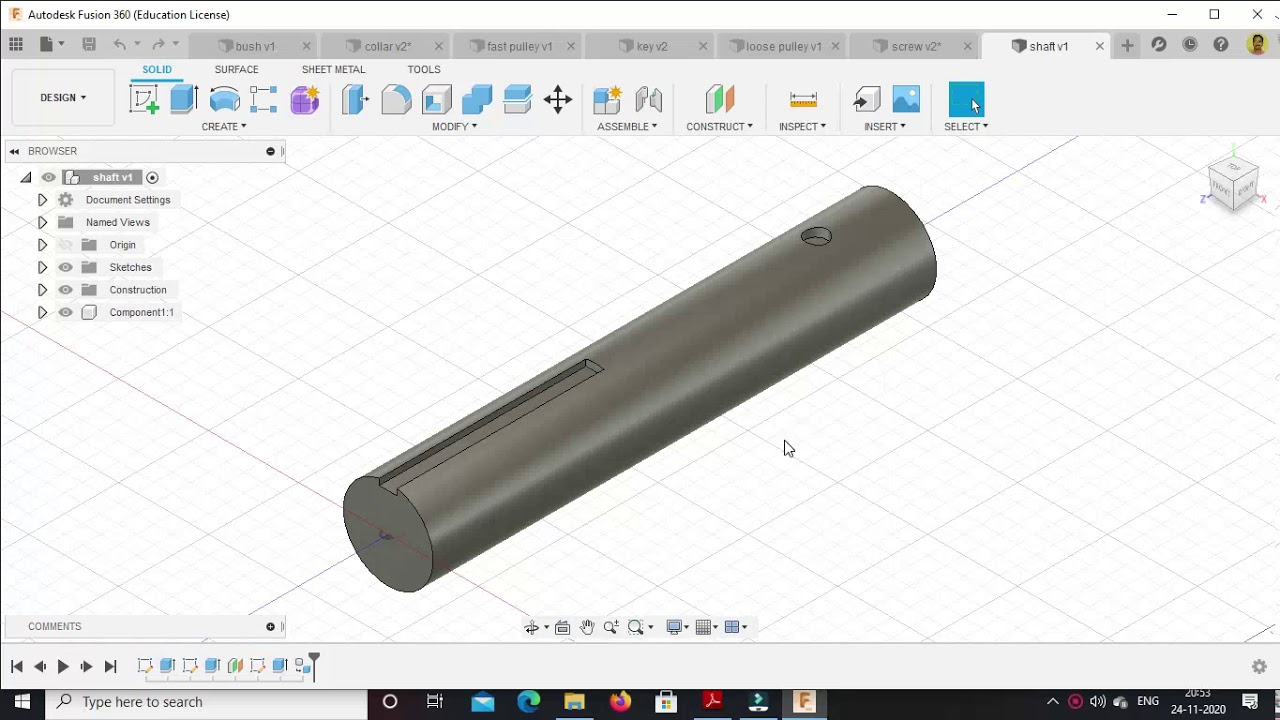The image size is (1280, 720).
Task: Open the Viewports layout dropdown
Action: tap(736, 627)
